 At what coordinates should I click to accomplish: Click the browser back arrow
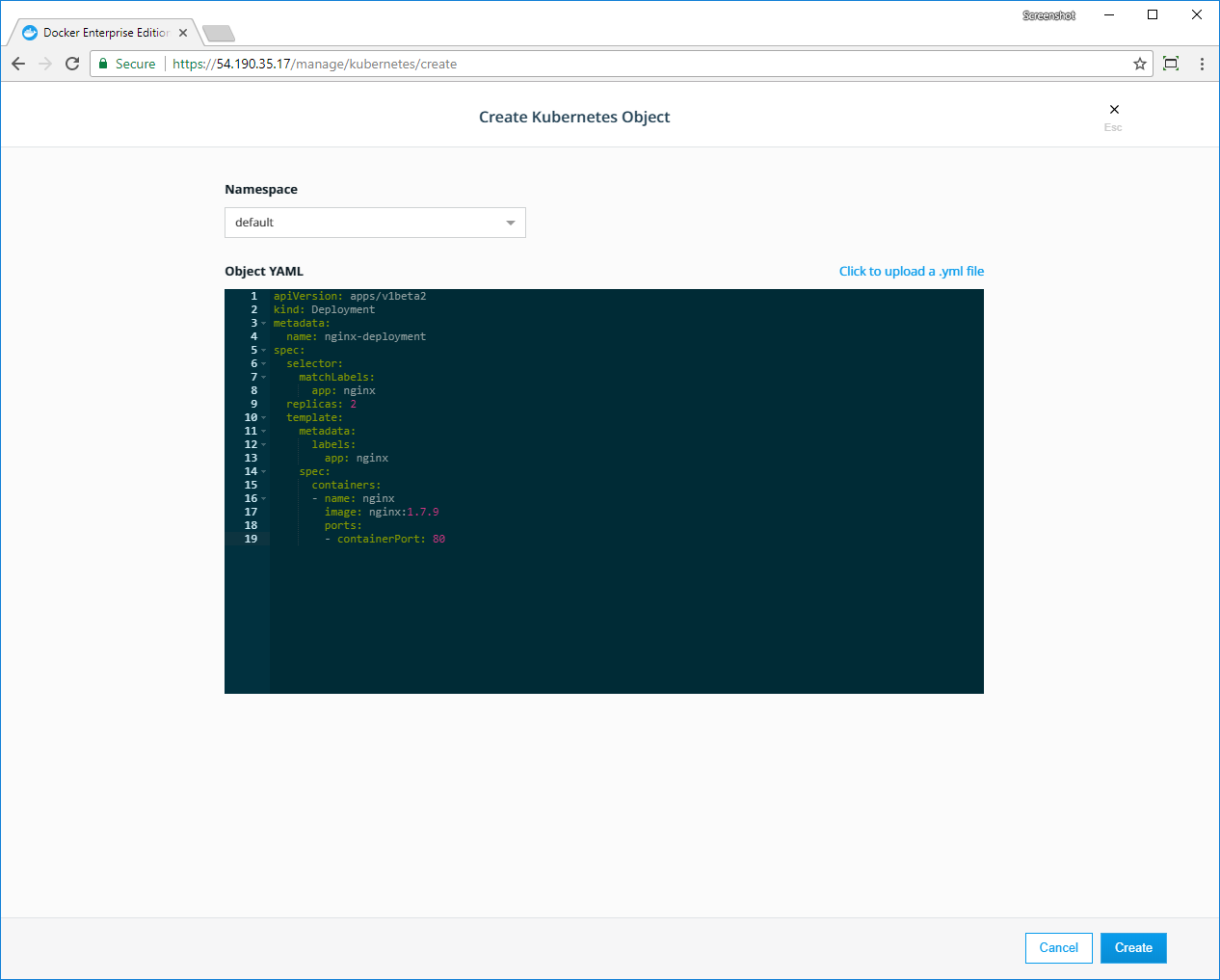18,64
